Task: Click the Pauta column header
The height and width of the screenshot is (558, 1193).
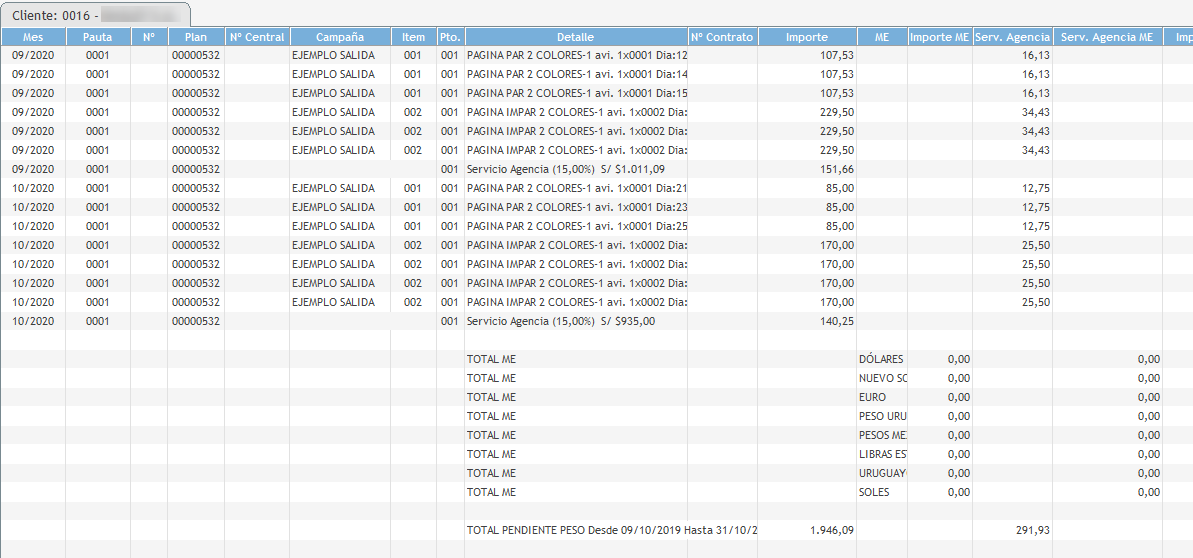Action: pos(97,37)
